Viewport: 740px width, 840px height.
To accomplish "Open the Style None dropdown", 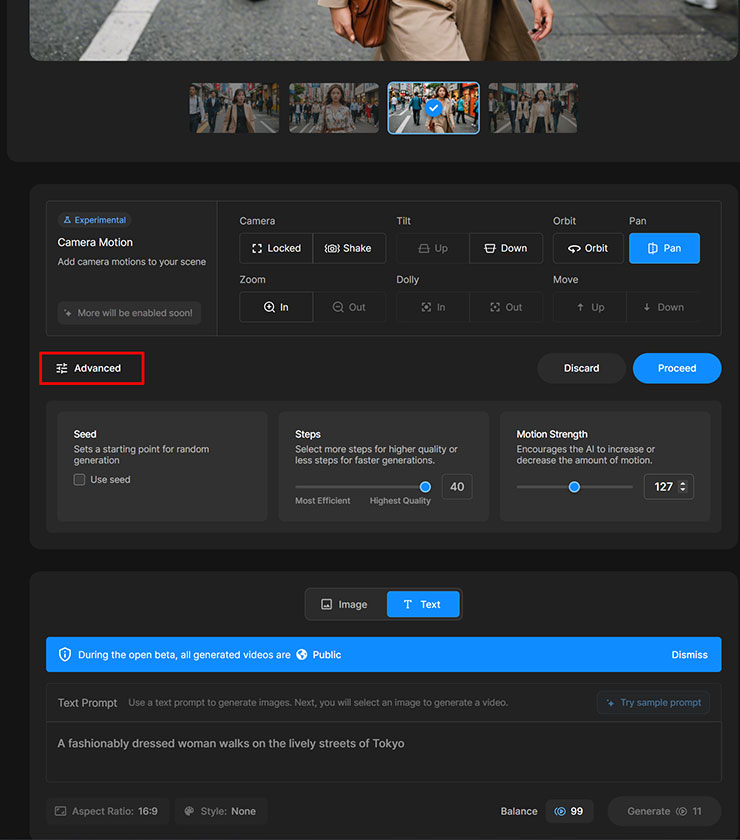I will coord(221,811).
